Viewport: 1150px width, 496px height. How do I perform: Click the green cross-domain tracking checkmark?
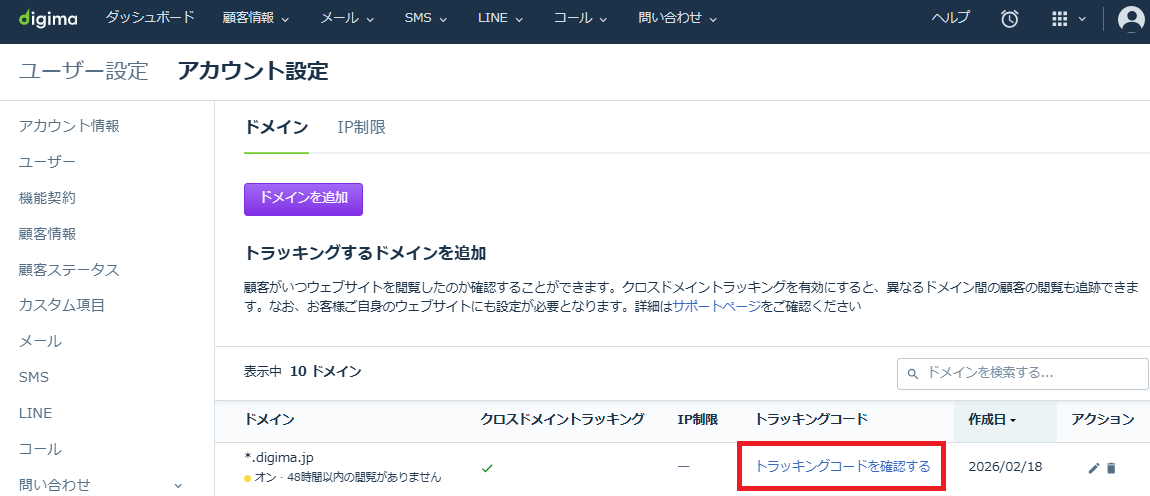coord(487,467)
